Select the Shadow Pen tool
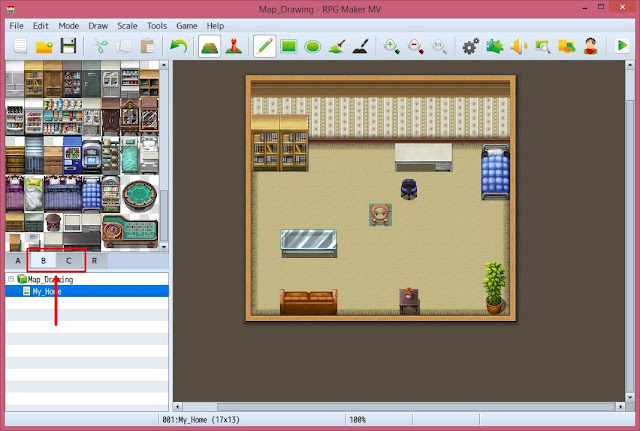 361,46
